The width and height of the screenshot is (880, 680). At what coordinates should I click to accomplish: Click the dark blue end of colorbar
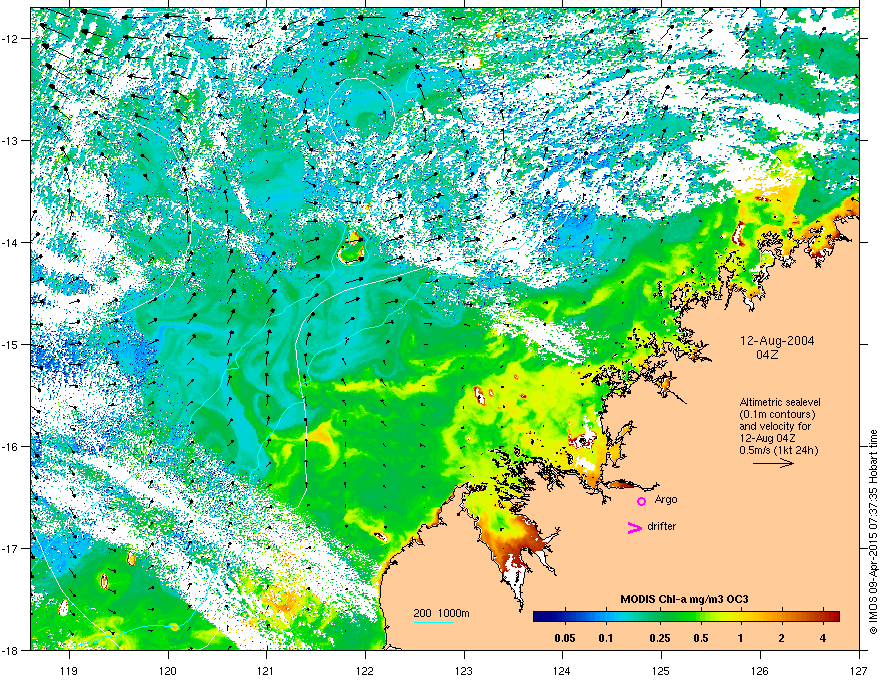pyautogui.click(x=540, y=617)
